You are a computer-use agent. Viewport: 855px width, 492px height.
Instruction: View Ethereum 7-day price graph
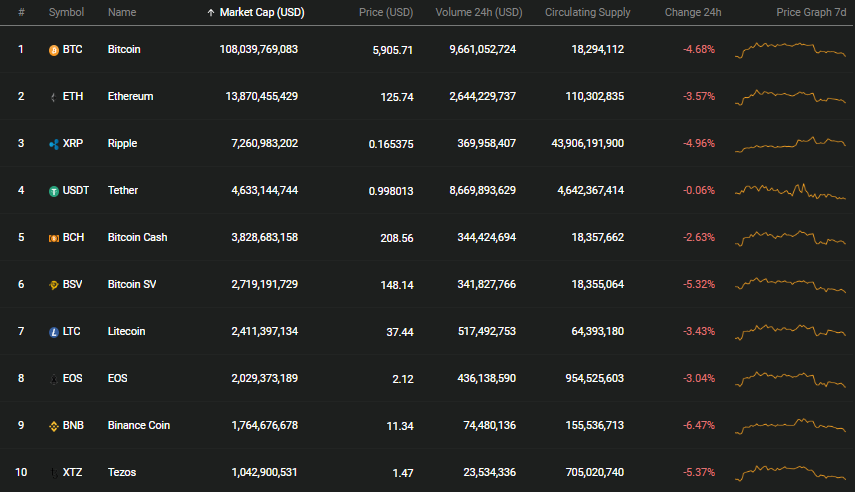pyautogui.click(x=790, y=97)
